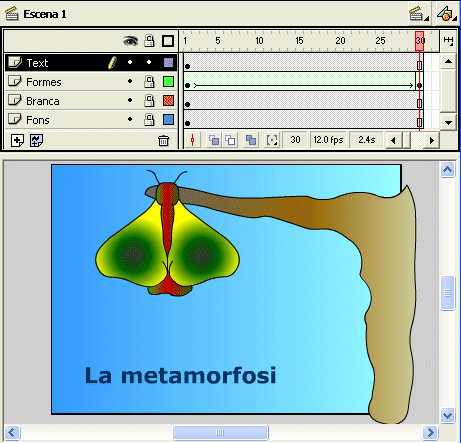Unlock the Fons layer padlock

click(x=149, y=120)
